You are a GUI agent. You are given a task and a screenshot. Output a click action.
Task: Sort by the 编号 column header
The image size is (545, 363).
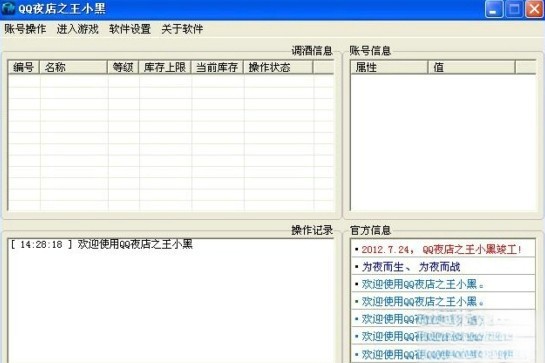pos(24,67)
